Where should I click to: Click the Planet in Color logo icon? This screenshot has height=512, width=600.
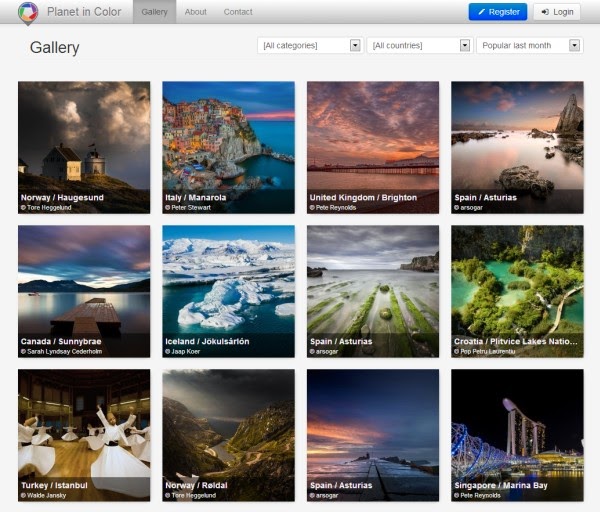(28, 13)
